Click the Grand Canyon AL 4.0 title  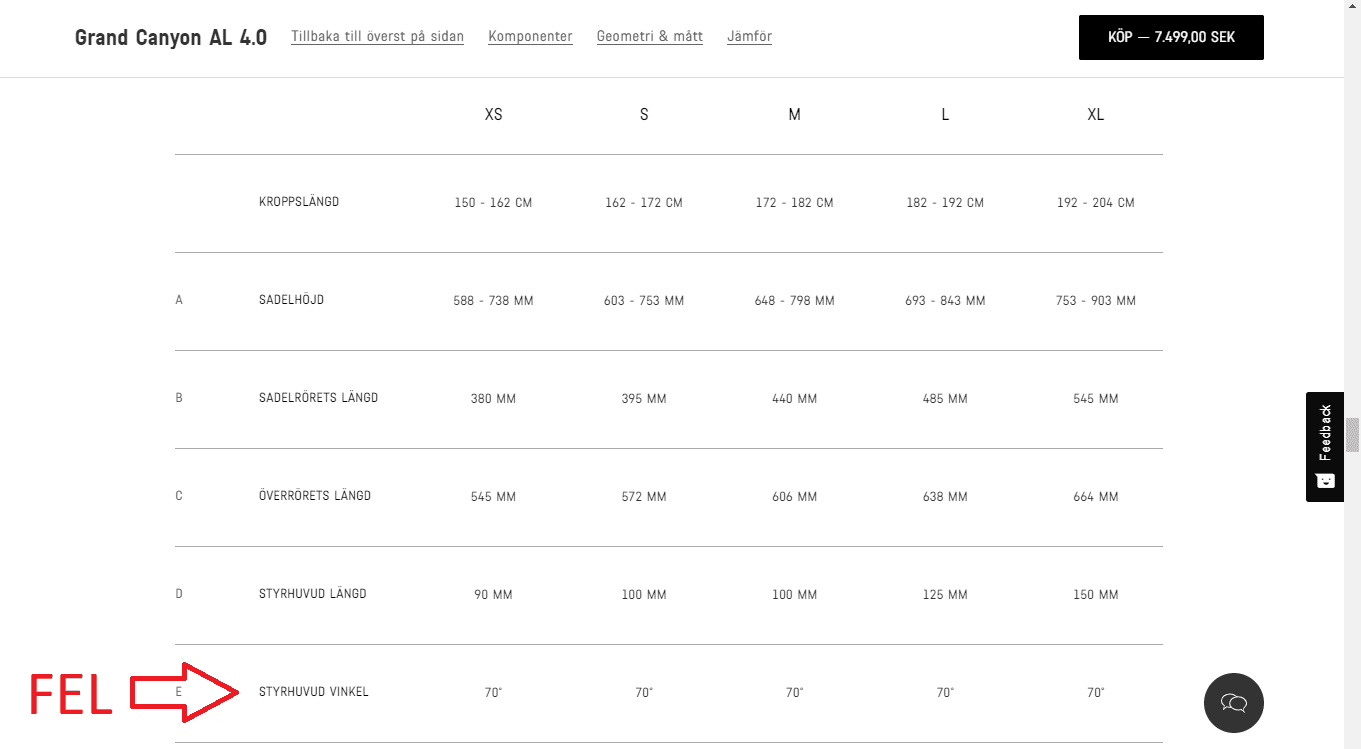click(x=171, y=38)
